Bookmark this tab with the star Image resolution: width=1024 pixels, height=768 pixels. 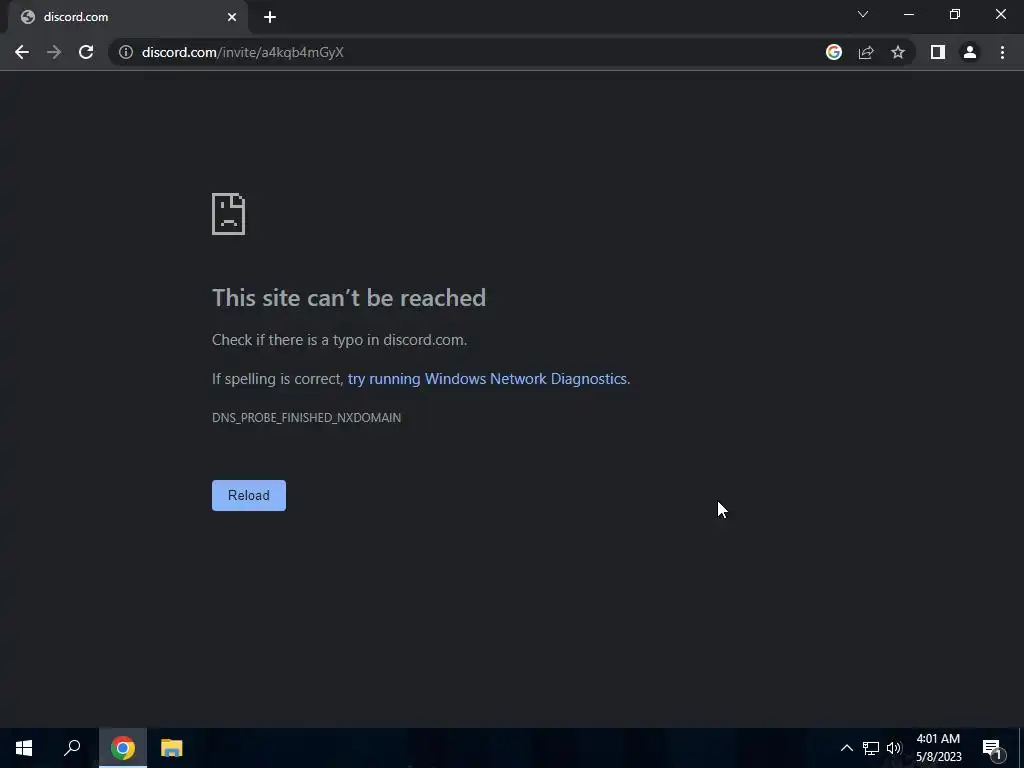[x=898, y=52]
